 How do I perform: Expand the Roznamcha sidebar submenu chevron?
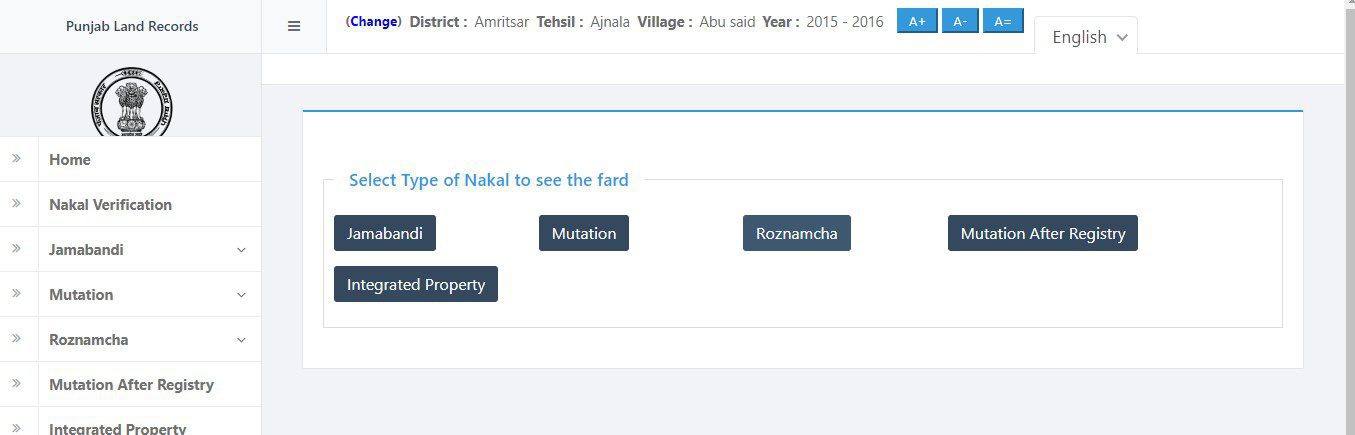click(x=241, y=340)
